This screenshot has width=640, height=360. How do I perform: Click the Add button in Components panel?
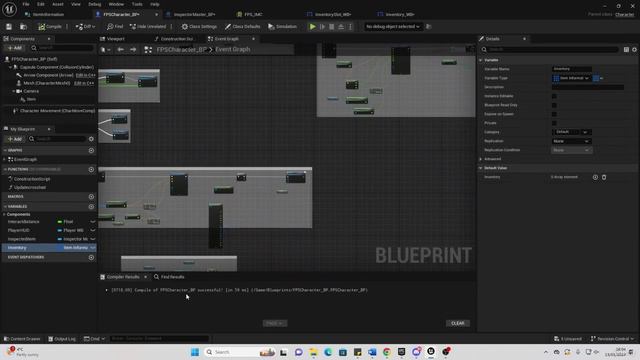click(15, 48)
